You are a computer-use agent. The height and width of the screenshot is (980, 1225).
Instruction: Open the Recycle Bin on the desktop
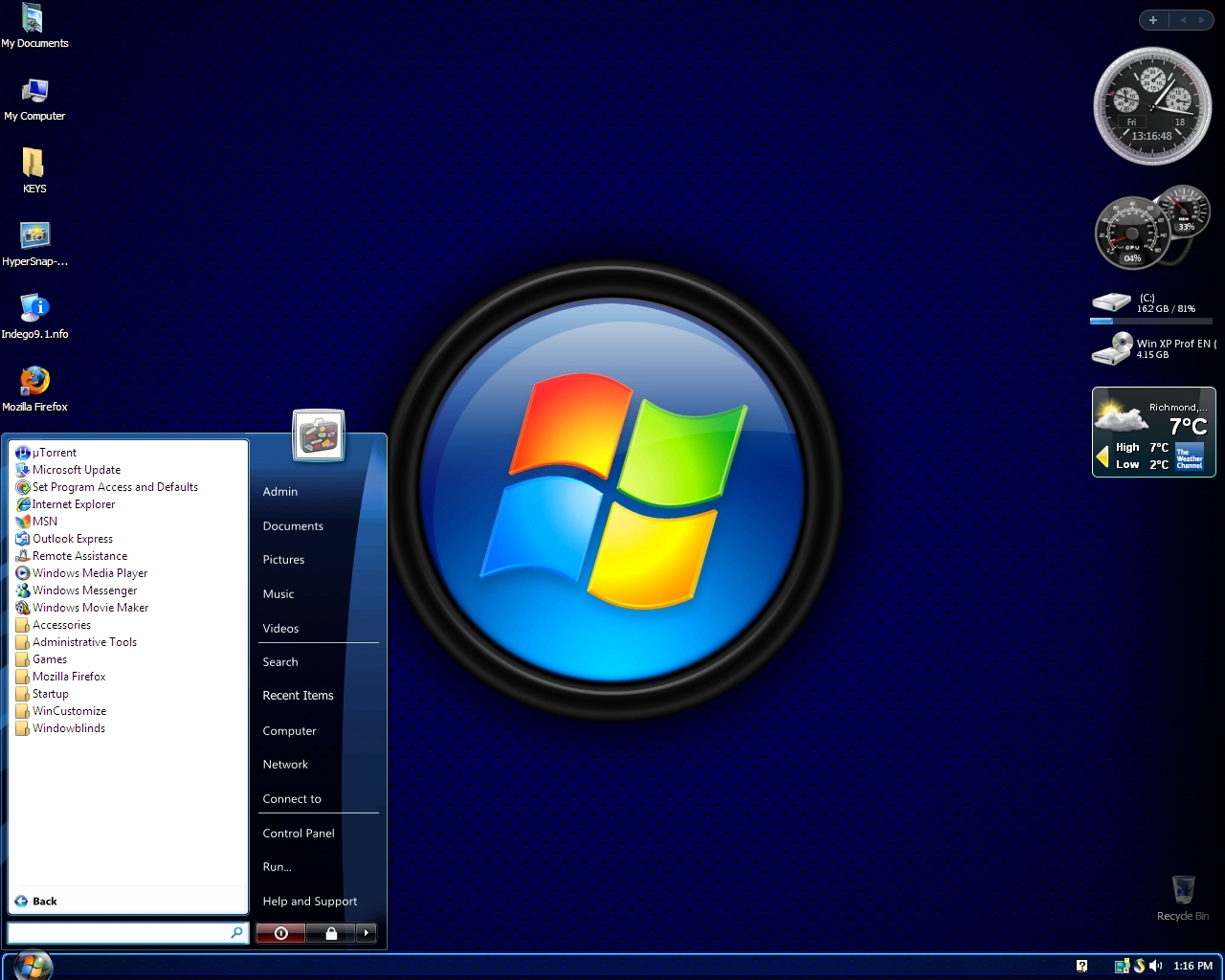click(x=1183, y=898)
